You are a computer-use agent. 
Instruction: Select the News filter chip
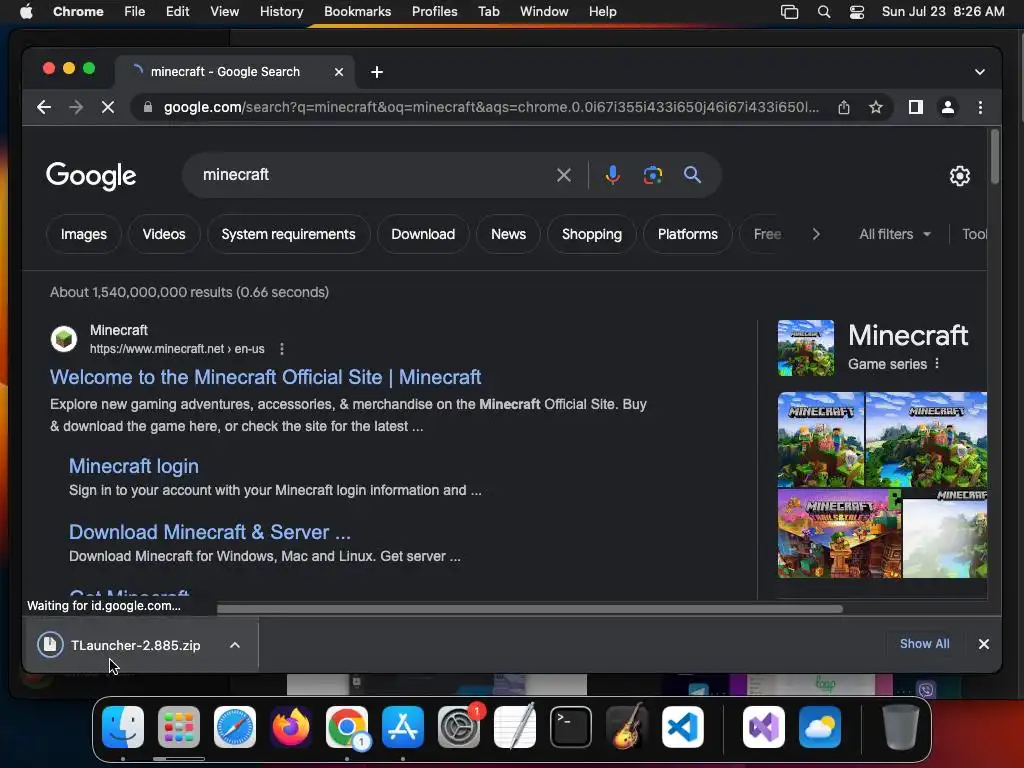pos(508,234)
